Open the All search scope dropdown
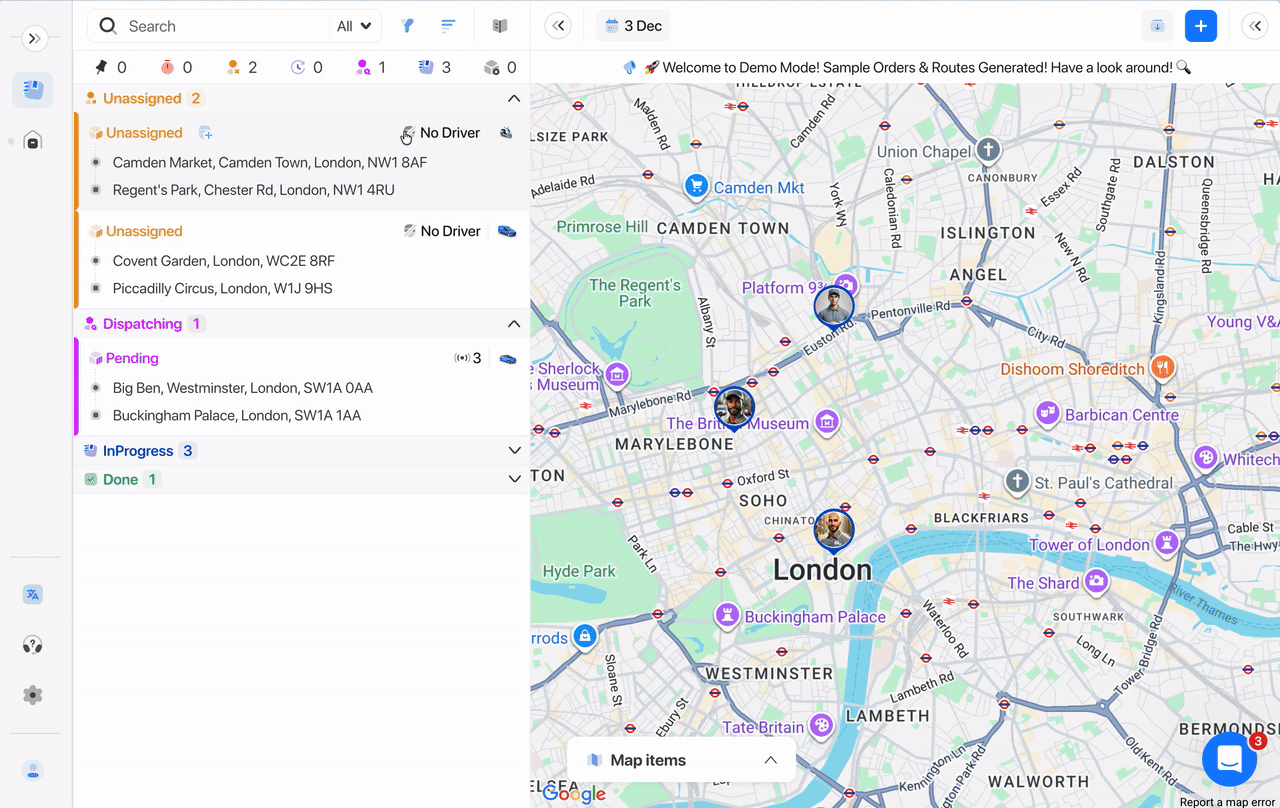1280x808 pixels. tap(354, 26)
